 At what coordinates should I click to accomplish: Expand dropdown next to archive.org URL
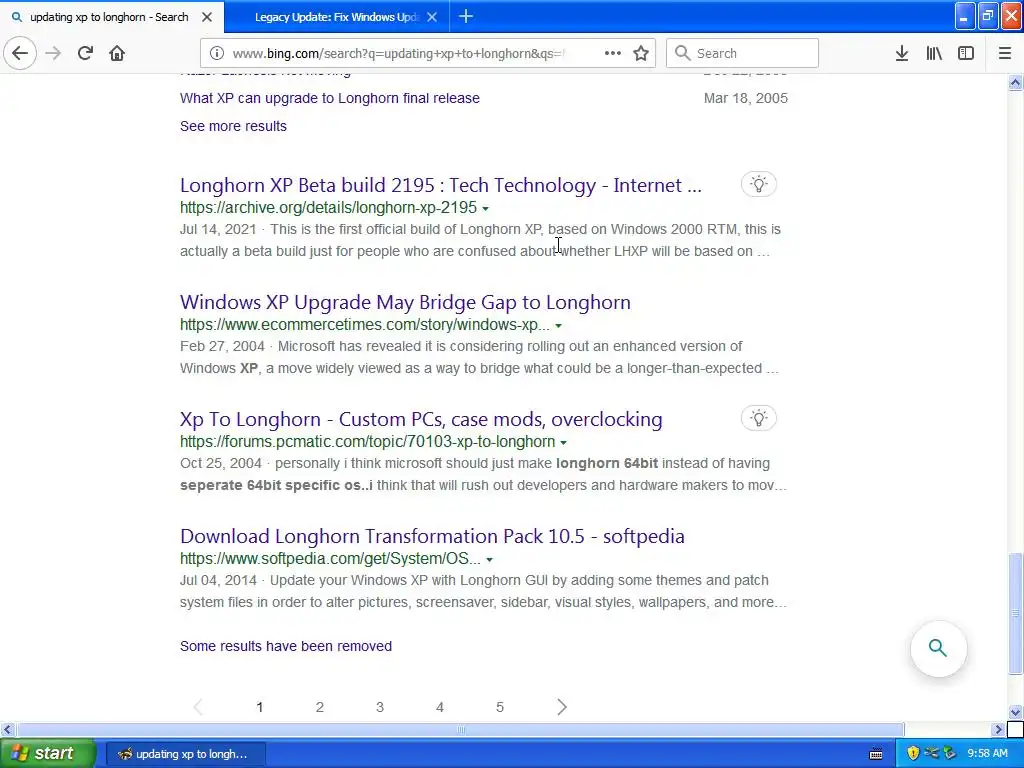point(485,208)
